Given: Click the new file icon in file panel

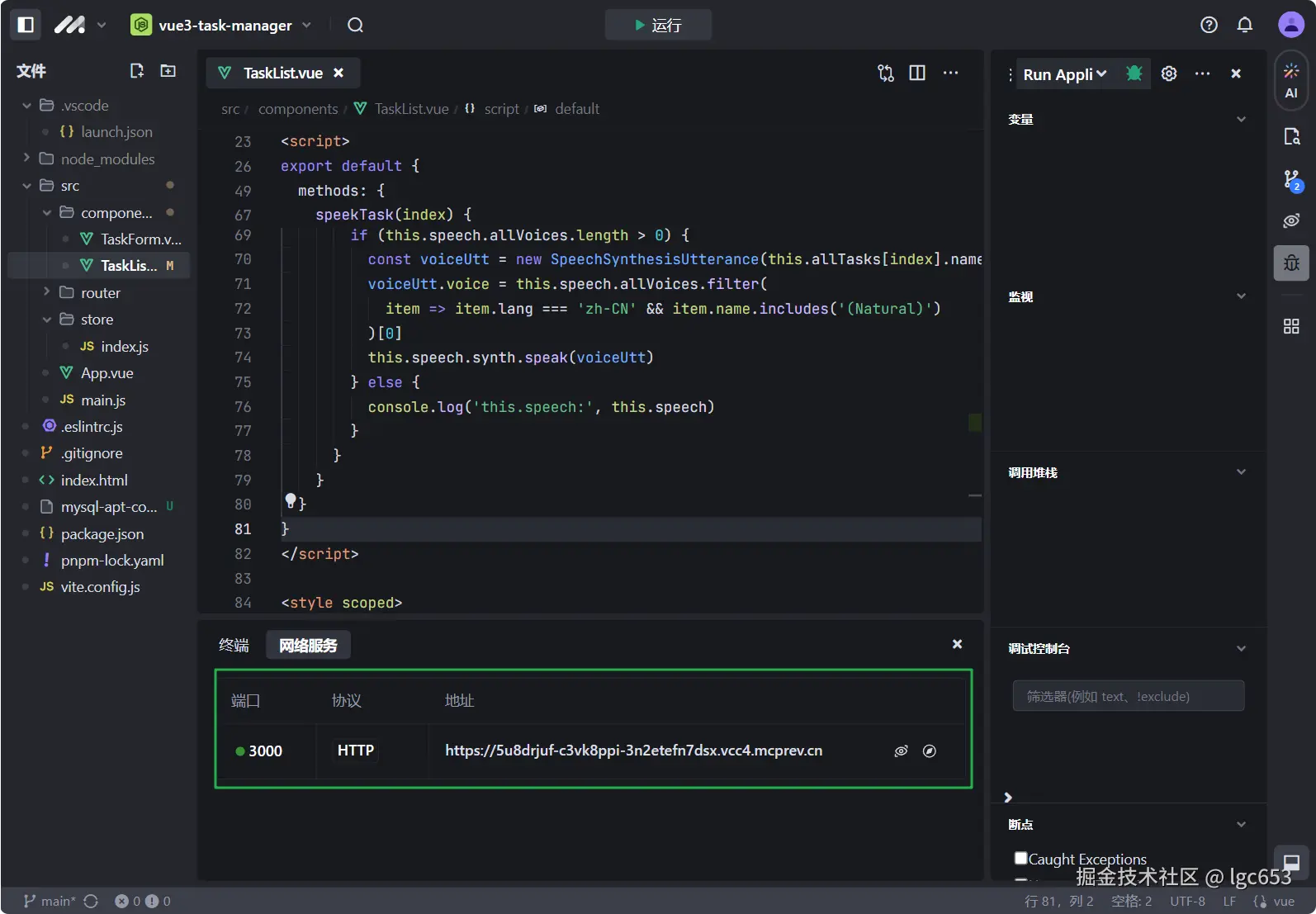Looking at the screenshot, I should (x=137, y=71).
